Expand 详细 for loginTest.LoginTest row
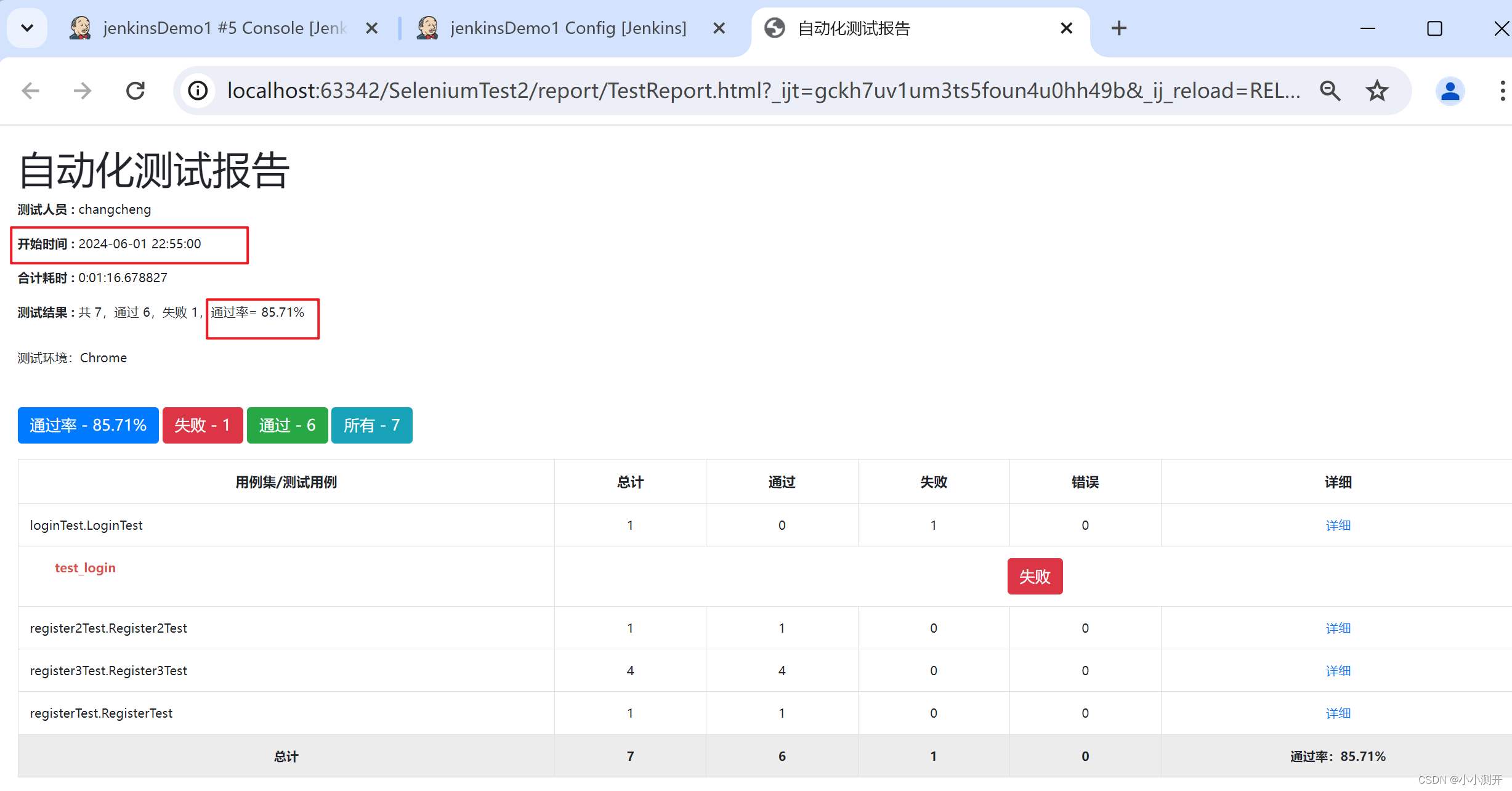Screen dimensions: 1512x791 click(1338, 525)
